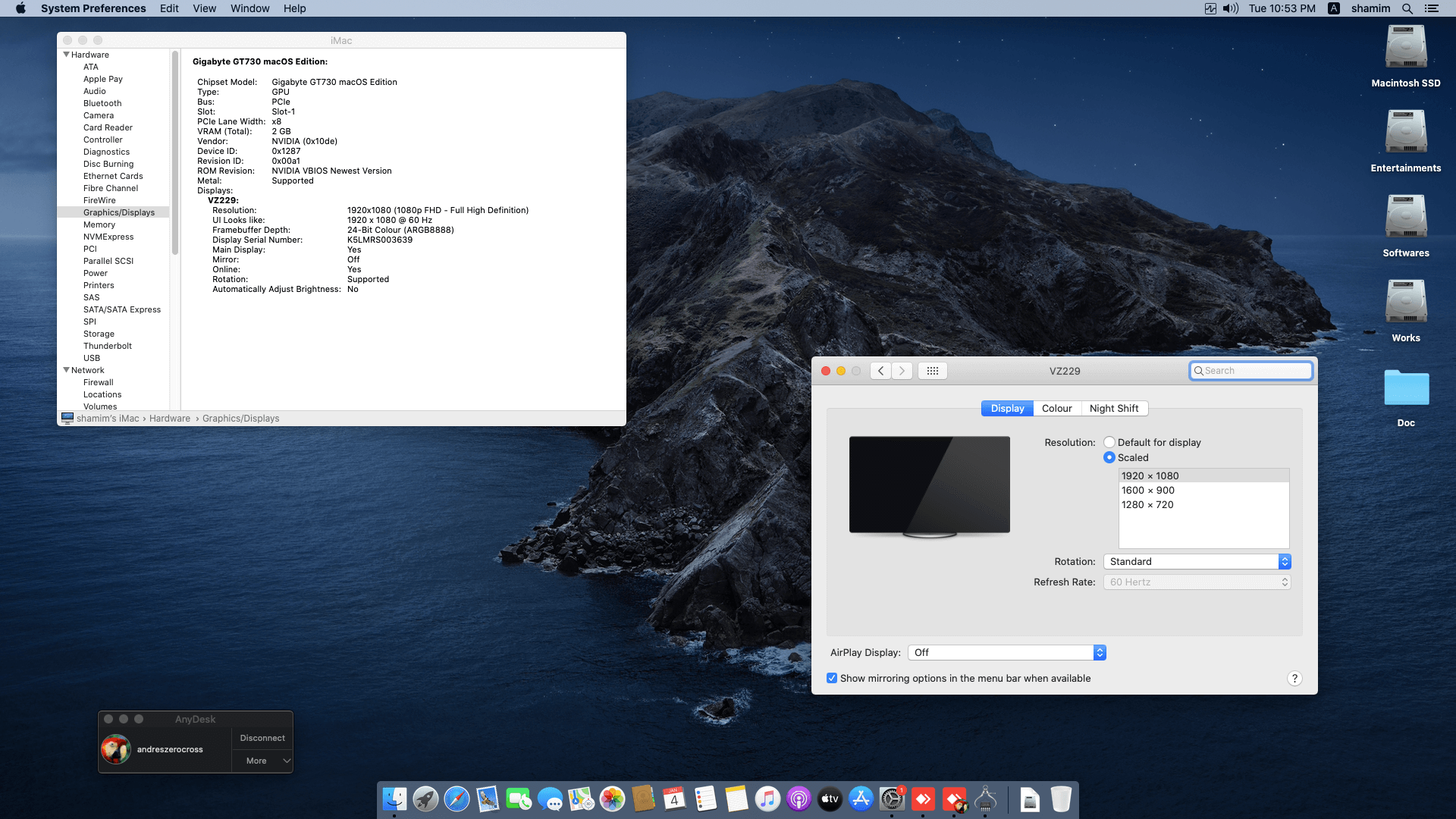The width and height of the screenshot is (1456, 819).
Task: Open Finder from the Dock
Action: pyautogui.click(x=394, y=799)
